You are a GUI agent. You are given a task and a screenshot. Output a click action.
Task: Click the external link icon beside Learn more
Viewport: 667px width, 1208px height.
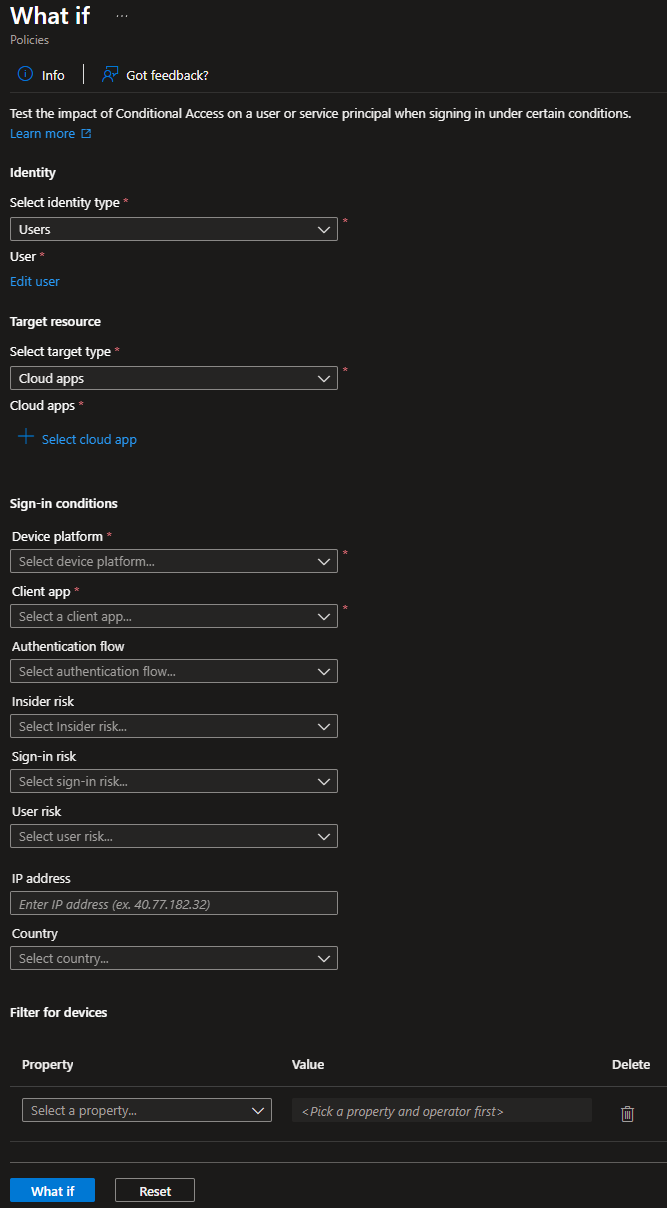(86, 134)
